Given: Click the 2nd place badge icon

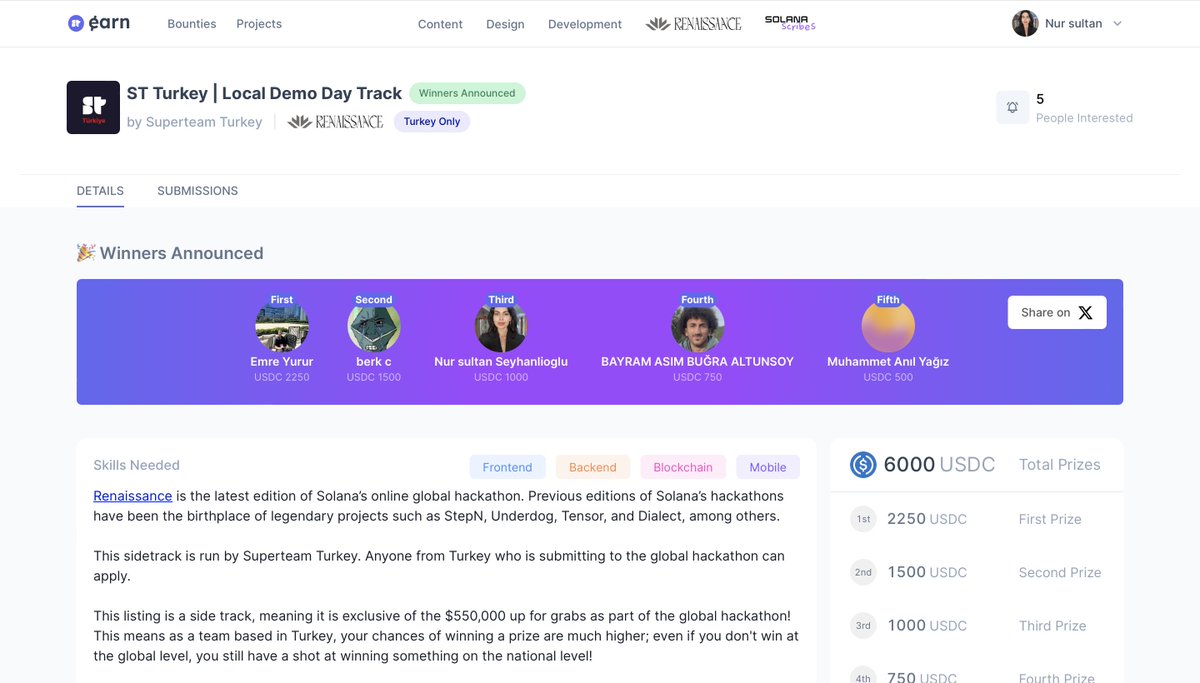Looking at the screenshot, I should [x=863, y=572].
